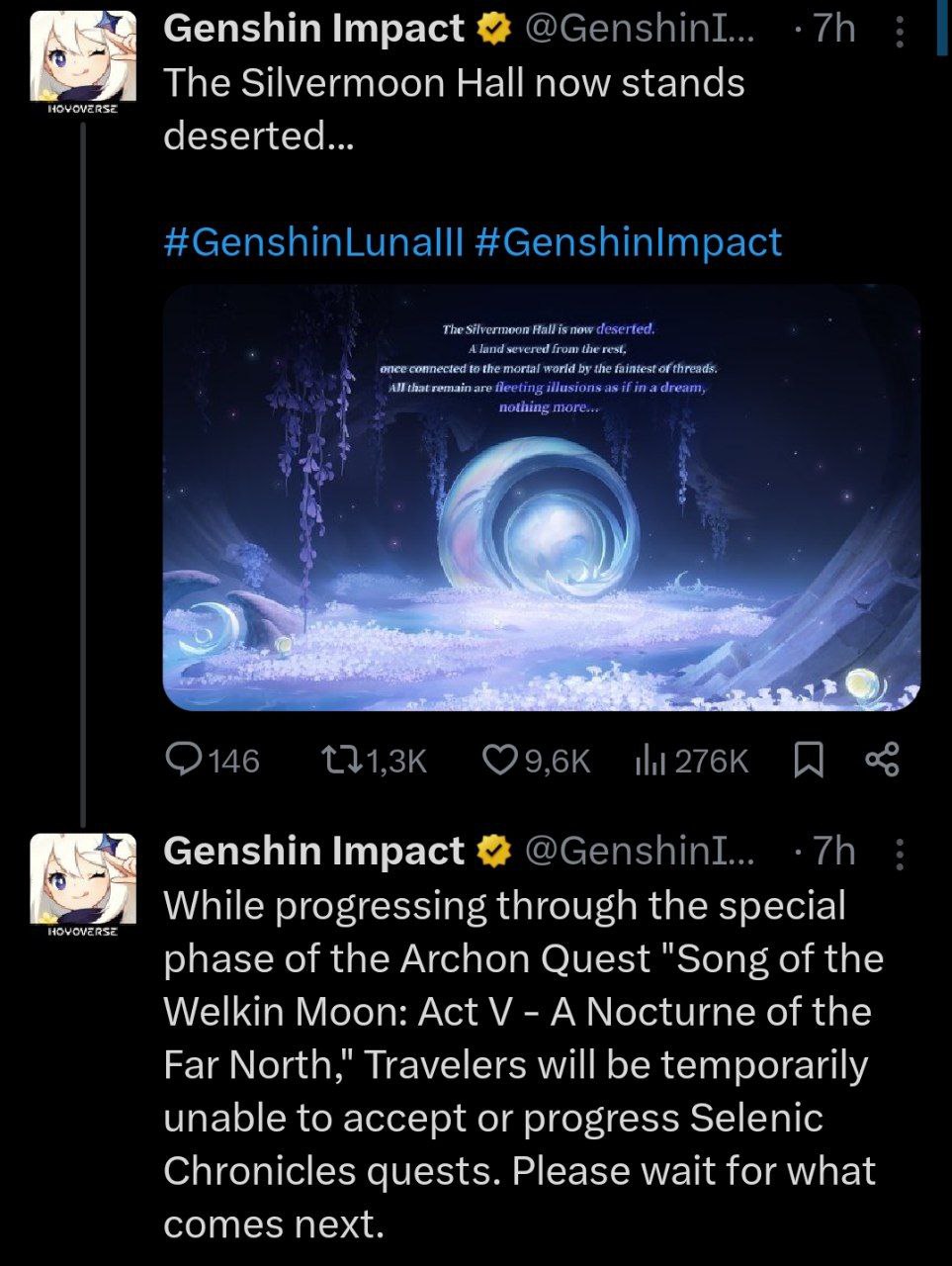Image resolution: width=952 pixels, height=1266 pixels.
Task: Open more options on second tweet
Action: point(900,853)
